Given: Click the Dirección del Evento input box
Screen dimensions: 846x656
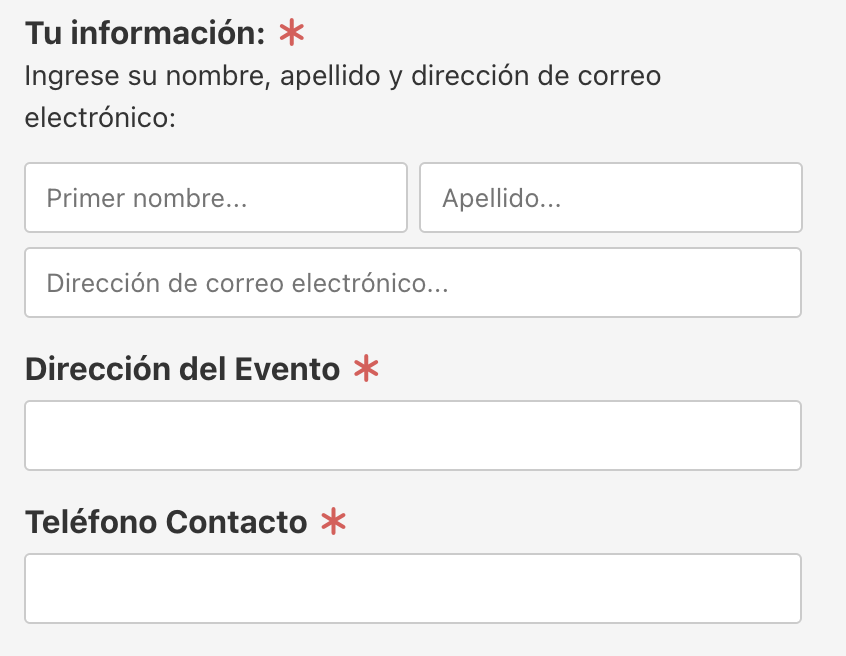Looking at the screenshot, I should pyautogui.click(x=413, y=436).
